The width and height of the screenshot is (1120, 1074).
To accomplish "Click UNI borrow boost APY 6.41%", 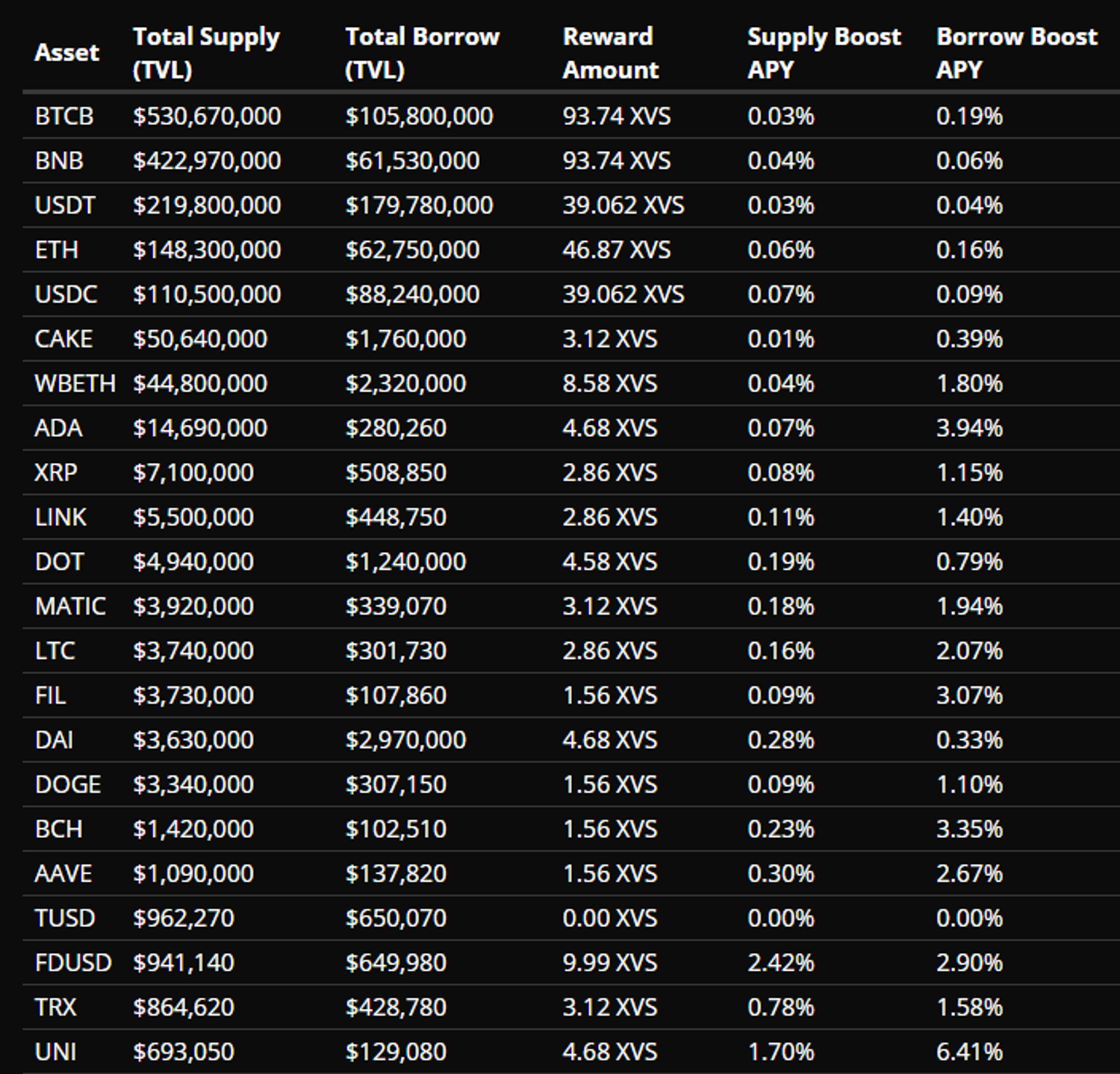I will pyautogui.click(x=969, y=1052).
